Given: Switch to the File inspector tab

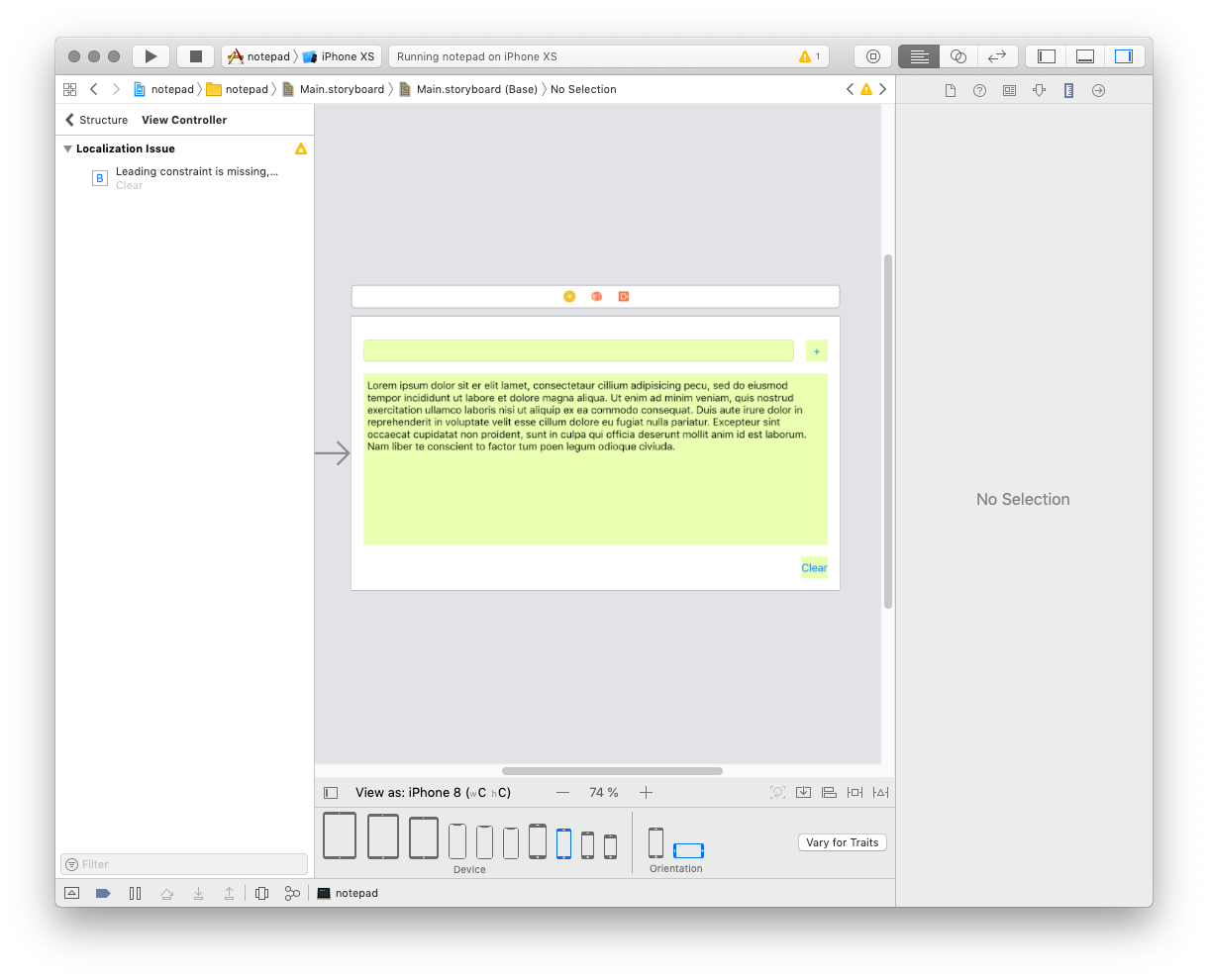Looking at the screenshot, I should [x=950, y=90].
